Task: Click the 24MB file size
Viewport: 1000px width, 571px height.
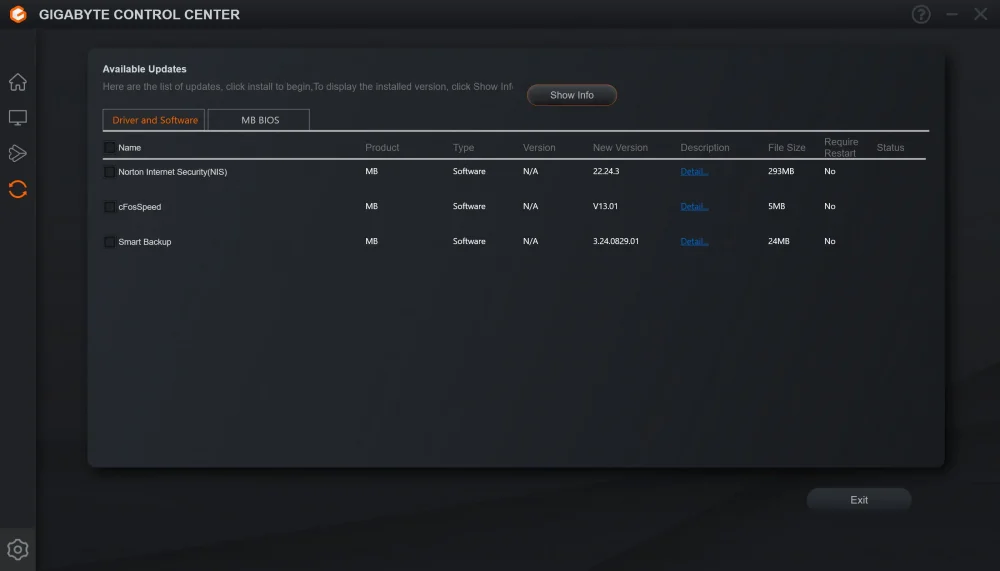Action: pyautogui.click(x=779, y=241)
